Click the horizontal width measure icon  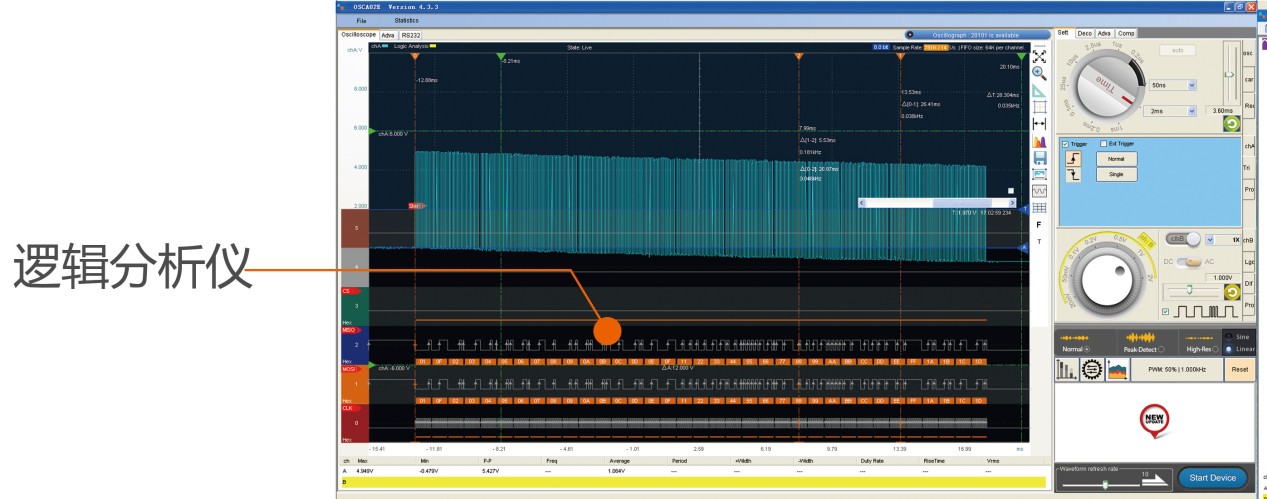(x=1039, y=124)
